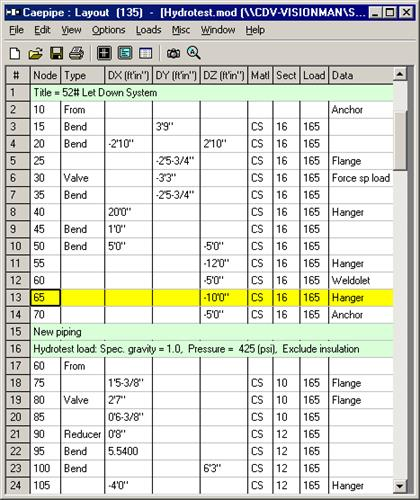Click the zoom magnifier toolbar icon
Viewport: 420px width, 500px height.
[194, 53]
